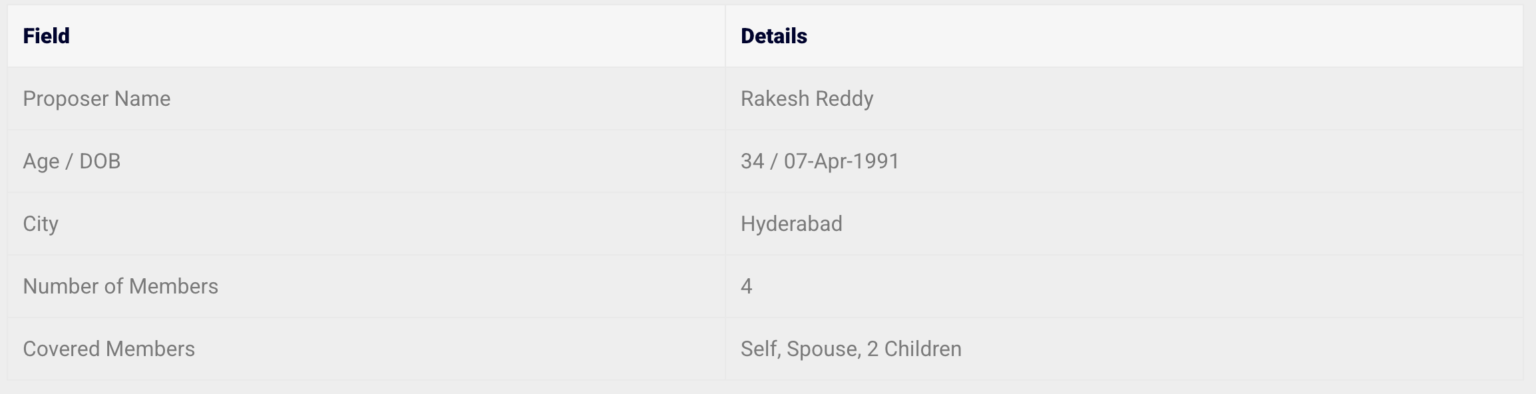The image size is (1536, 394).
Task: Click the DOB text in field label
Action: tap(100, 161)
